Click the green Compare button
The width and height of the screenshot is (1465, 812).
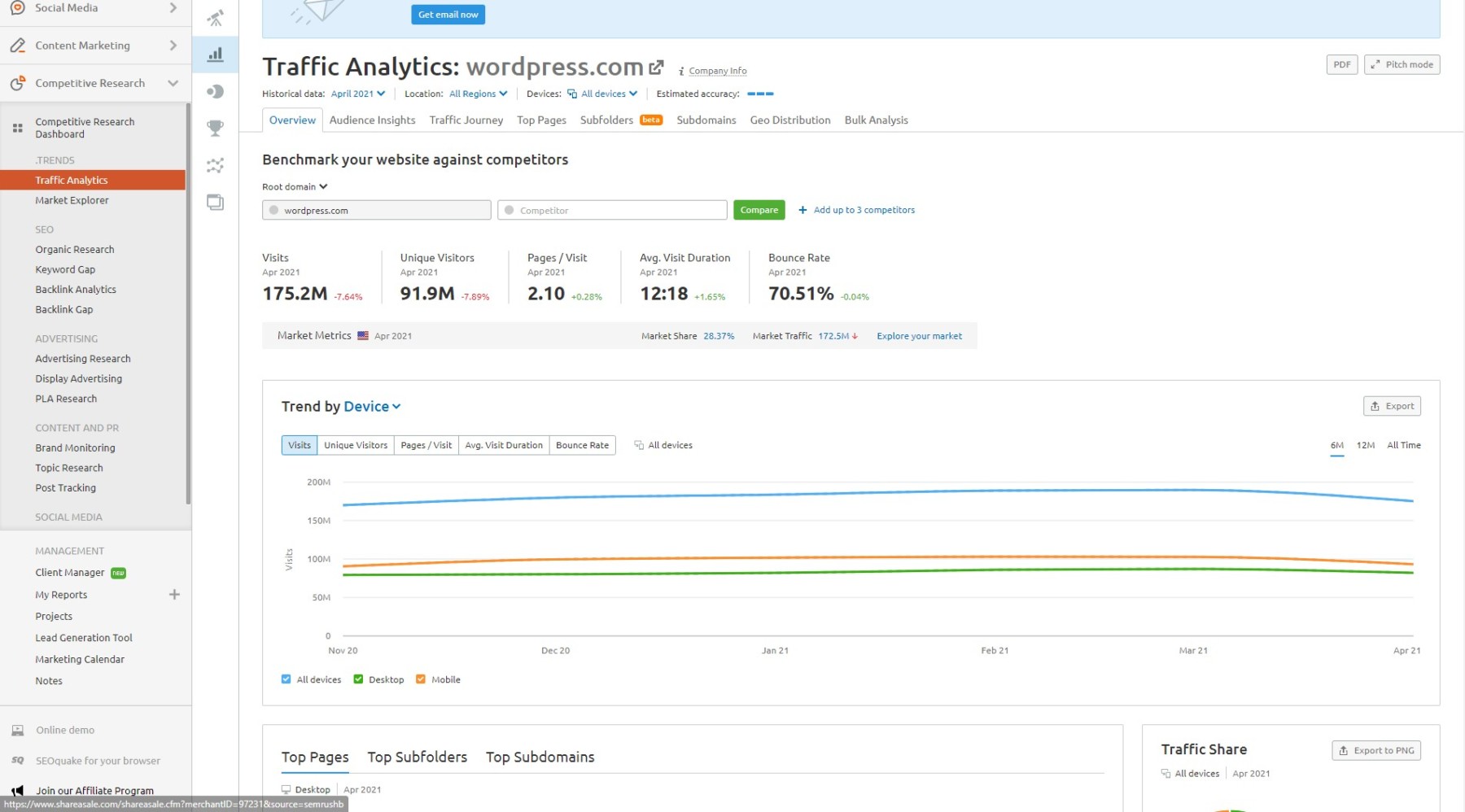[x=759, y=210]
